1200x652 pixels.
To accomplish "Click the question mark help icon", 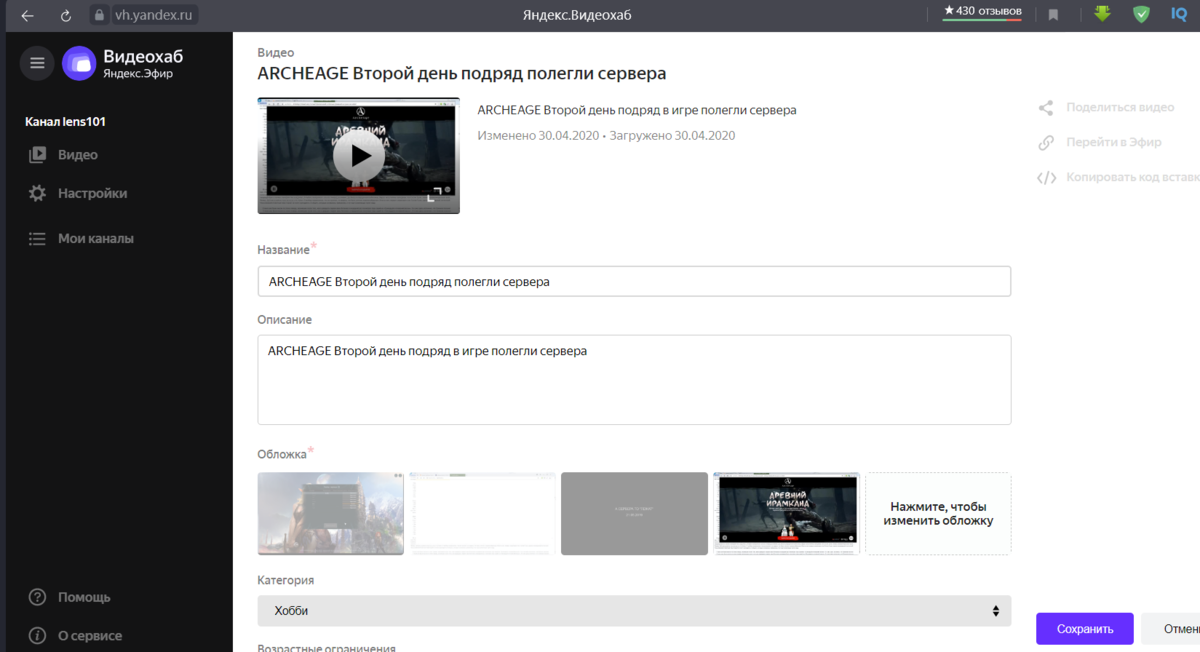I will coord(37,597).
